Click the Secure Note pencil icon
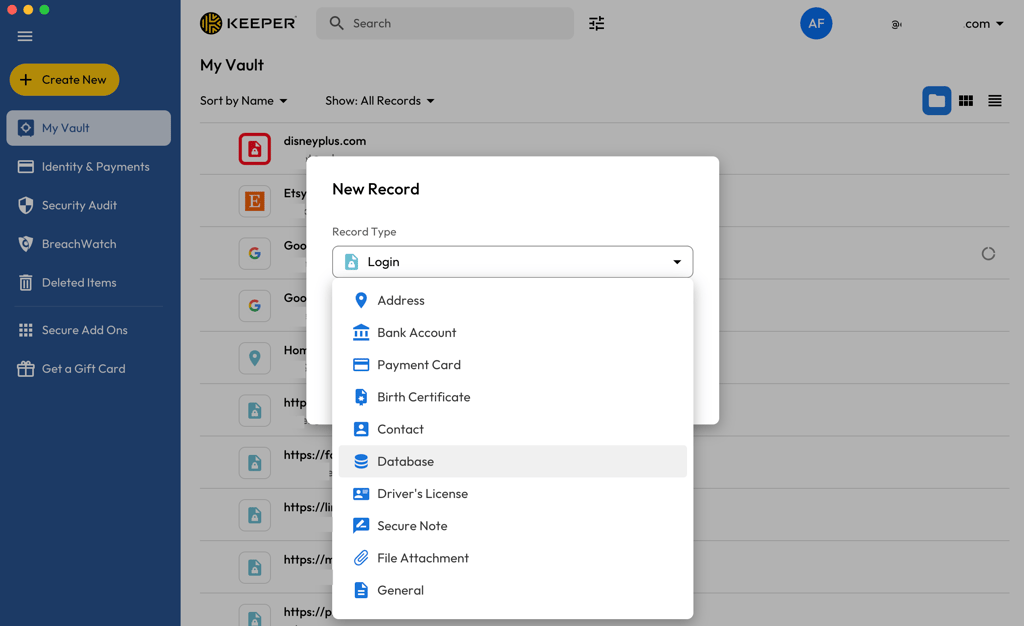 click(x=360, y=525)
